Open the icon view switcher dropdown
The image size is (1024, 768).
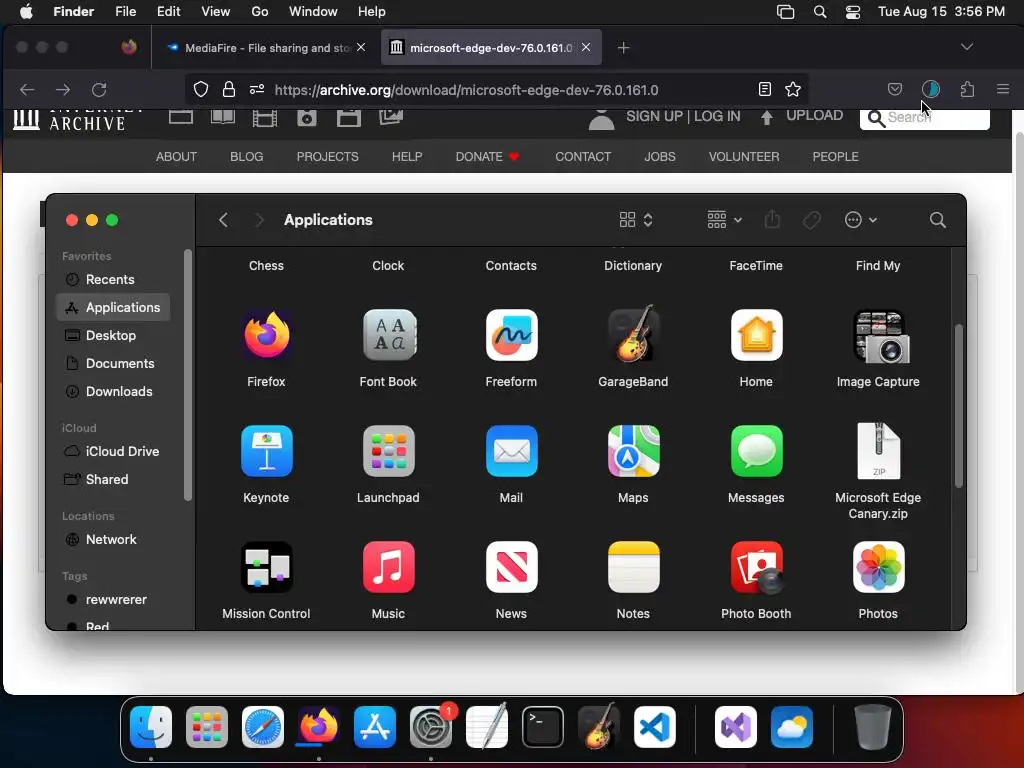tap(636, 220)
